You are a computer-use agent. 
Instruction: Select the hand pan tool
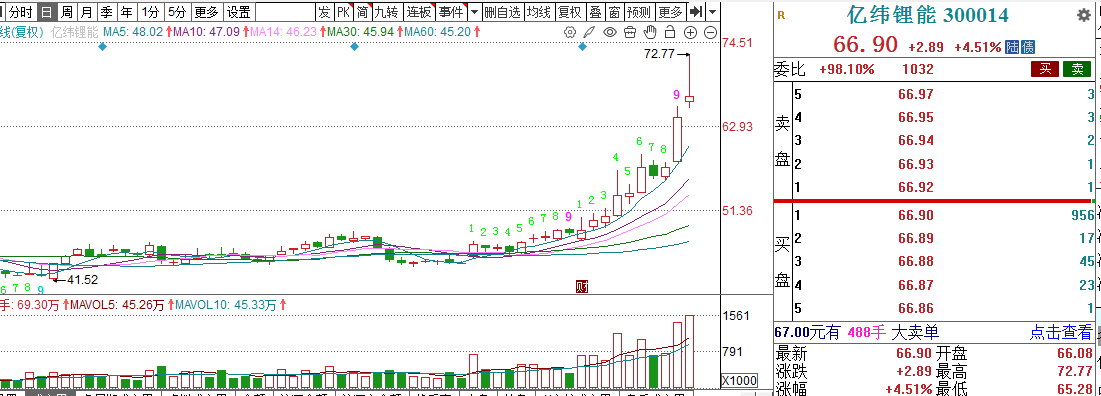tap(650, 32)
